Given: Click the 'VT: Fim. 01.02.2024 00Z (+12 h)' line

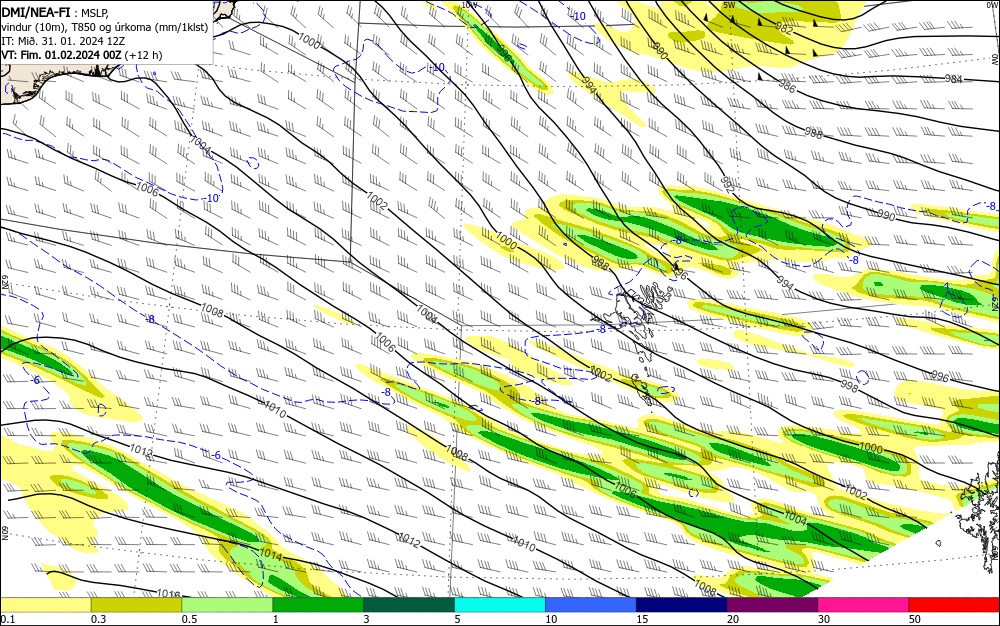Looking at the screenshot, I should [82, 55].
